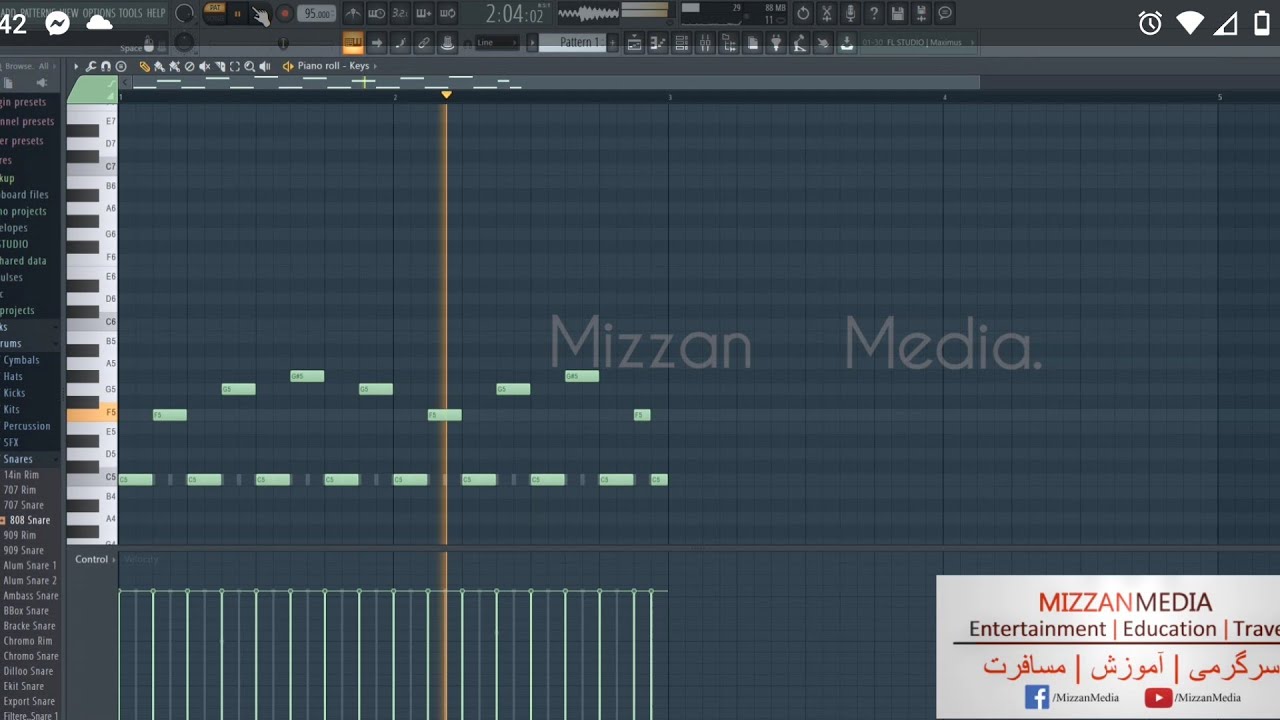The image size is (1280, 720).
Task: Click the download tray icon
Action: 847,42
